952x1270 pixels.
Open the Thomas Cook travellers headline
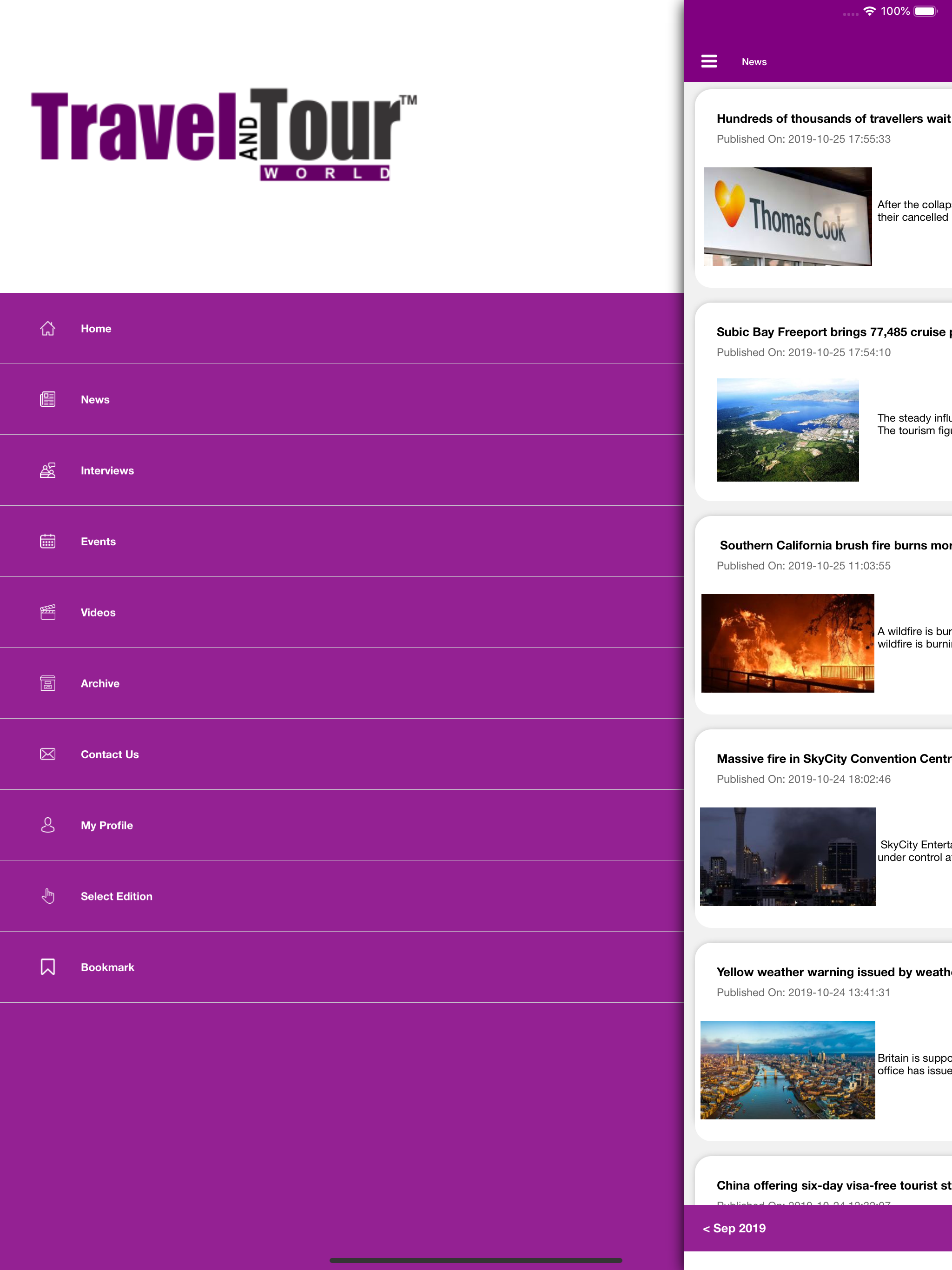click(x=834, y=119)
